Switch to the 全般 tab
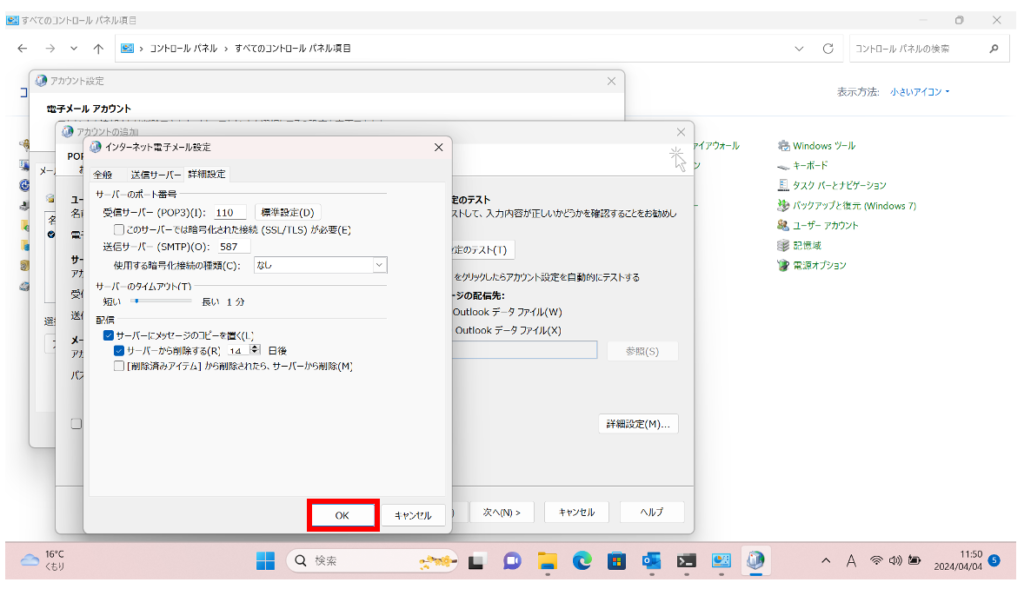The width and height of the screenshot is (1024, 589). coord(103,175)
